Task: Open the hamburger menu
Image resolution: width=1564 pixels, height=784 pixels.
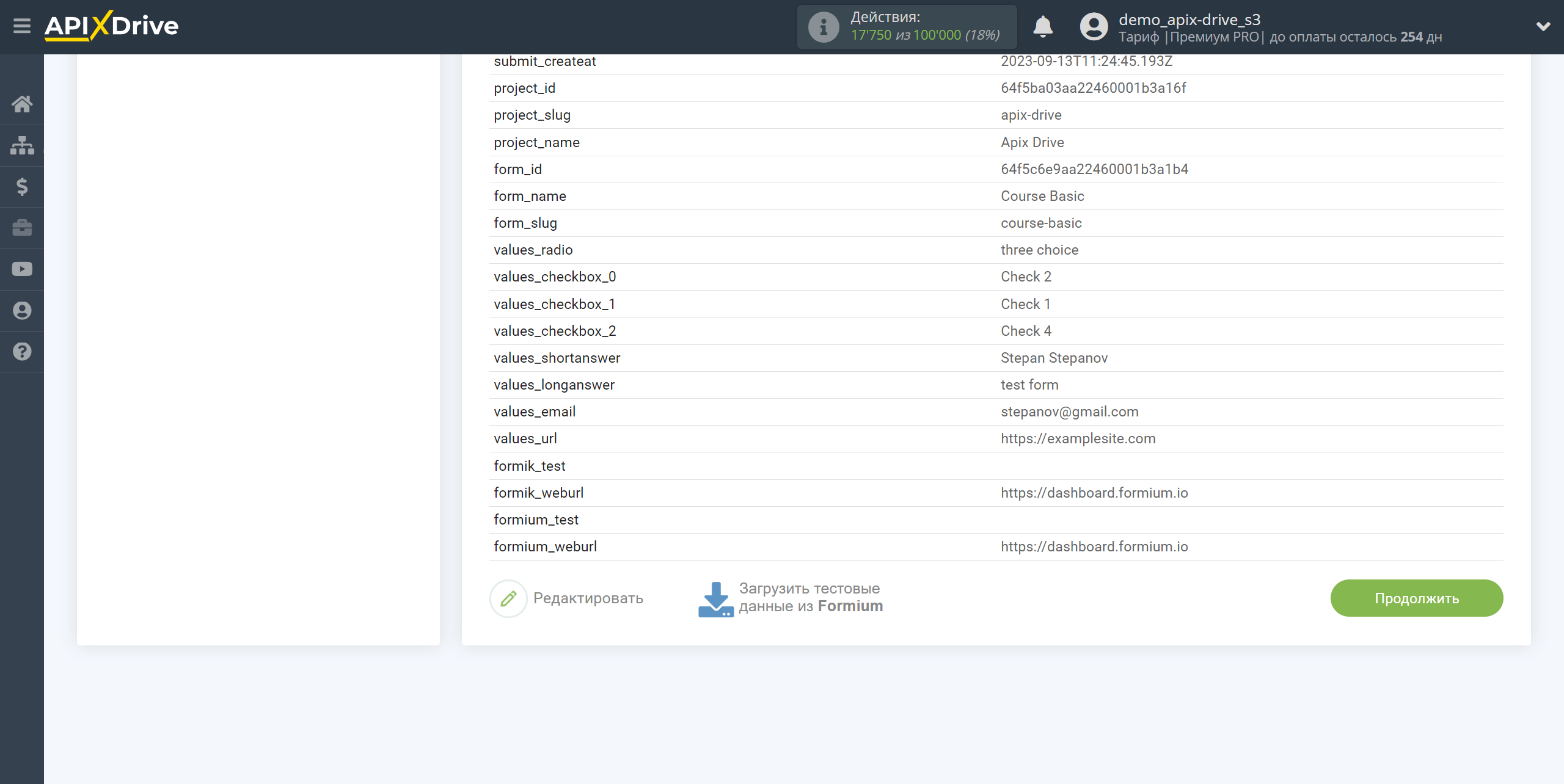Action: (x=22, y=26)
